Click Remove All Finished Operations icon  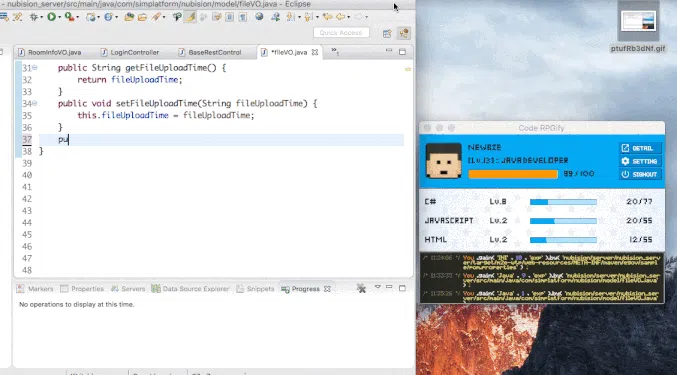pyautogui.click(x=361, y=288)
